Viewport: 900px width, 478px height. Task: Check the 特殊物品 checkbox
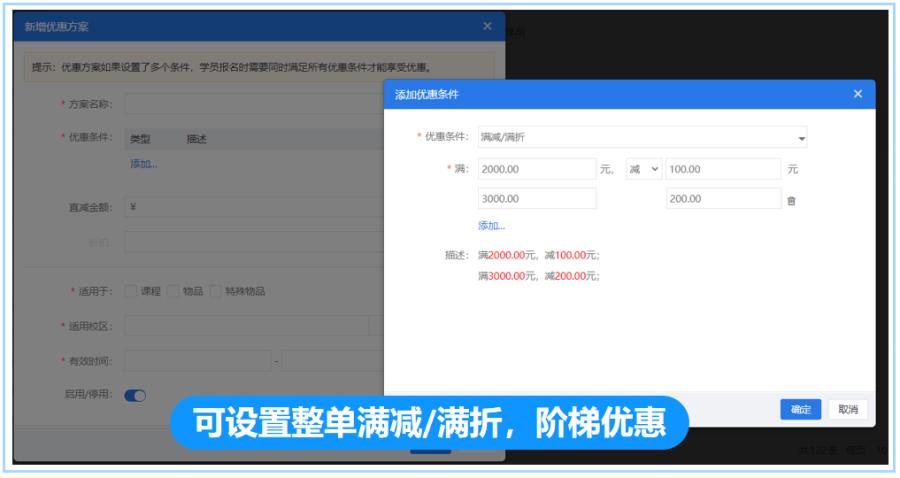(x=215, y=291)
